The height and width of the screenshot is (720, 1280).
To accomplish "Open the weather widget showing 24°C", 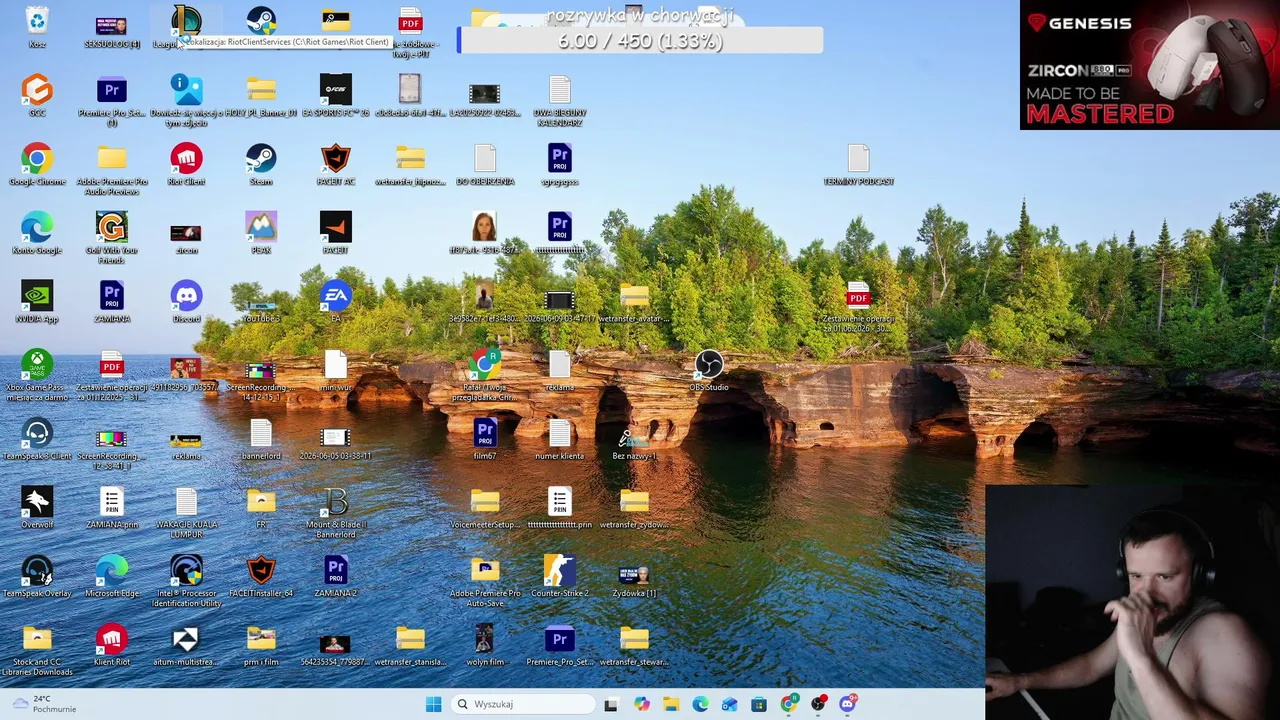I will (x=44, y=704).
